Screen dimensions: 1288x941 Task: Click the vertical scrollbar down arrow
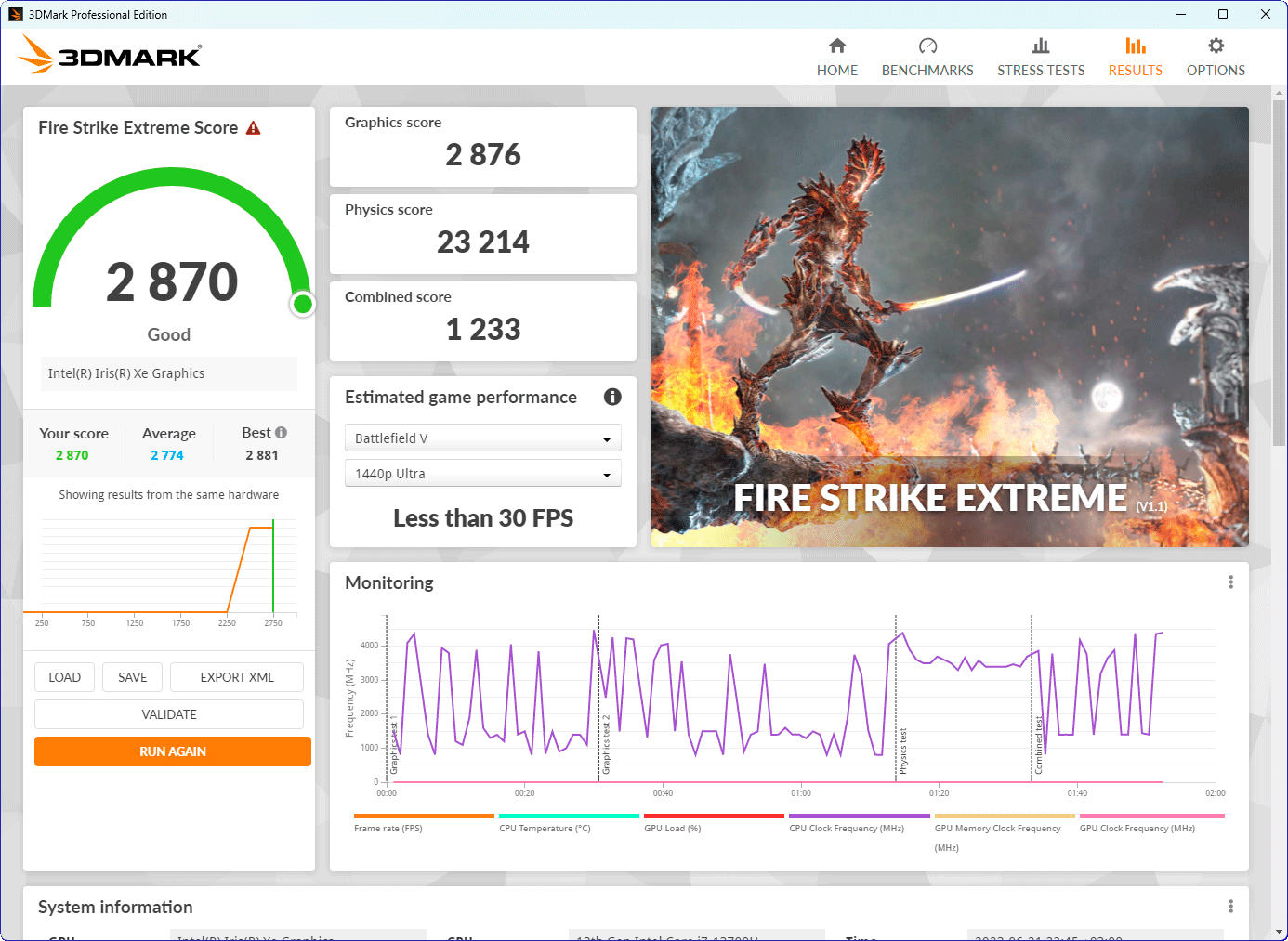[x=1279, y=932]
